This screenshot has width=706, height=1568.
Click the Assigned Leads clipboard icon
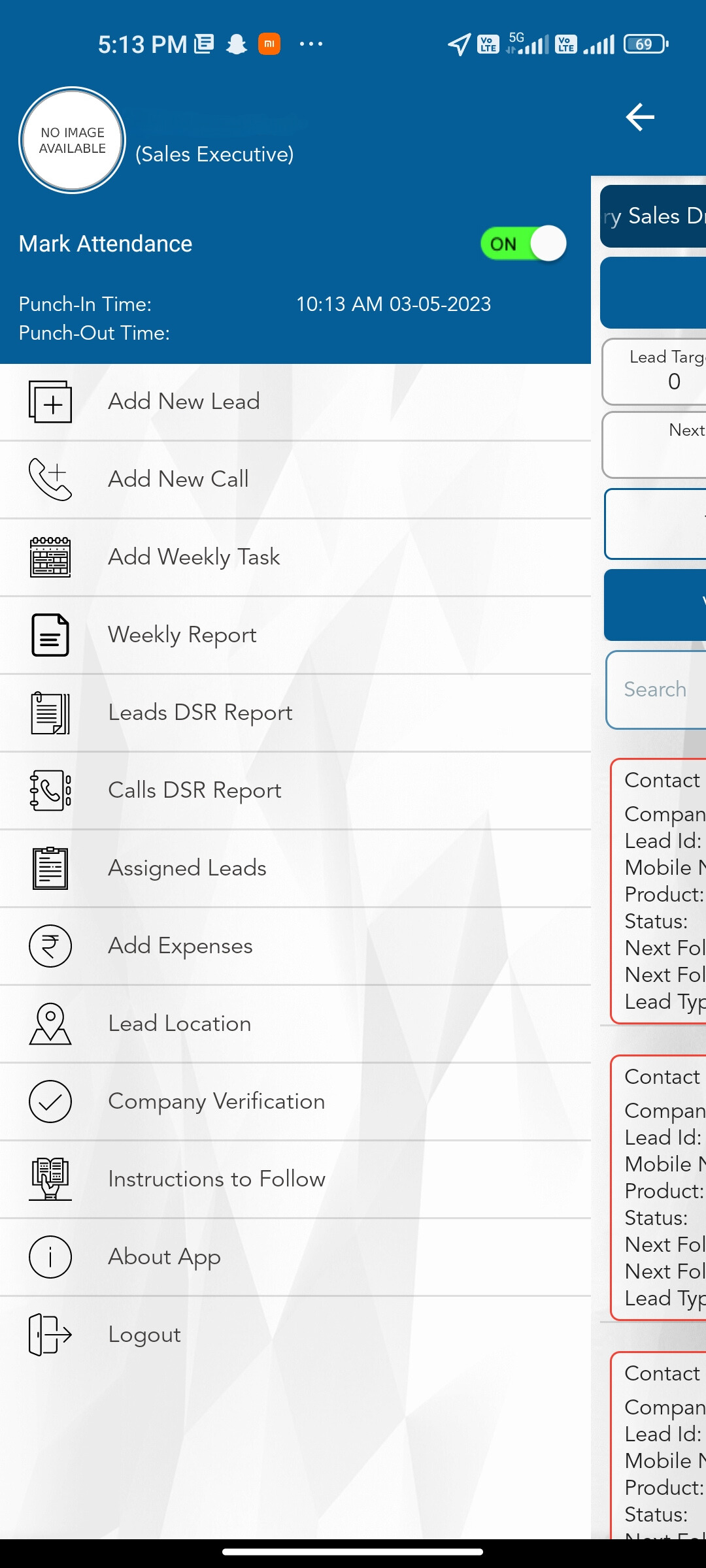click(50, 868)
